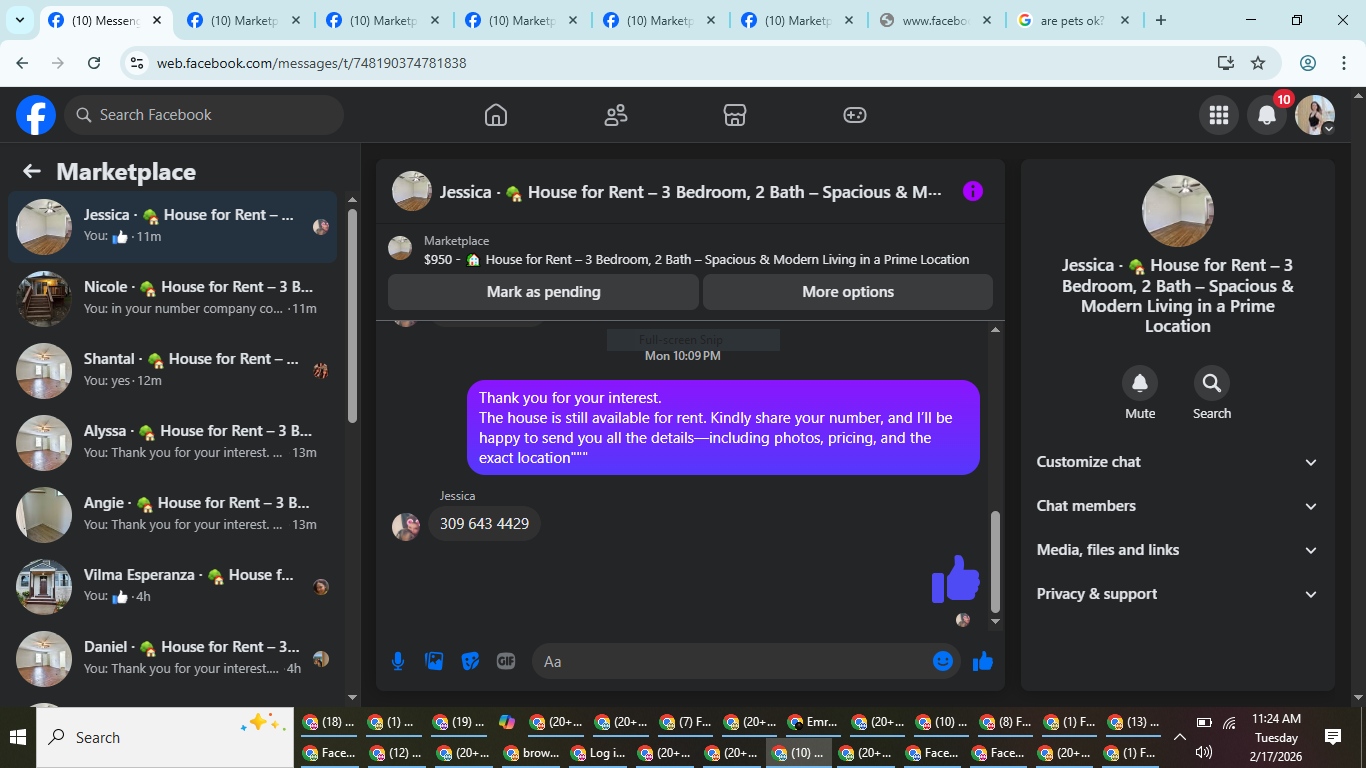Click the taskbar volume speaker icon
Image resolution: width=1366 pixels, height=768 pixels.
(1204, 752)
